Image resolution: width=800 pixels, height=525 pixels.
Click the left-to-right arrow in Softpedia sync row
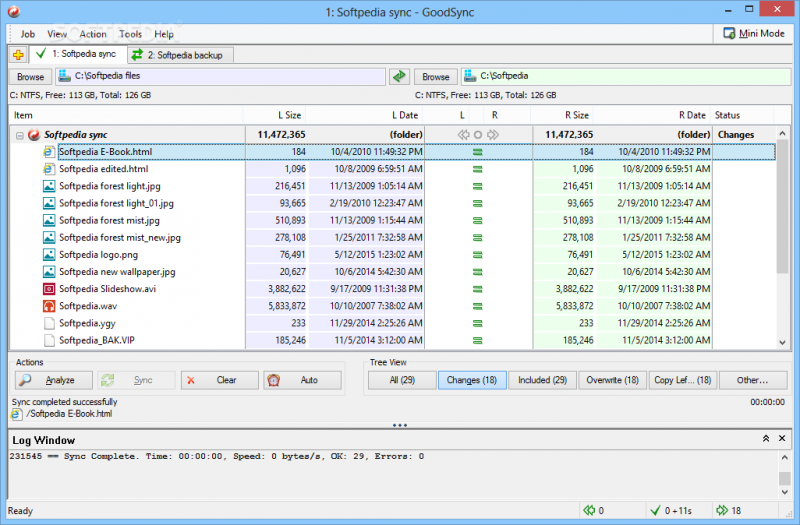(493, 134)
